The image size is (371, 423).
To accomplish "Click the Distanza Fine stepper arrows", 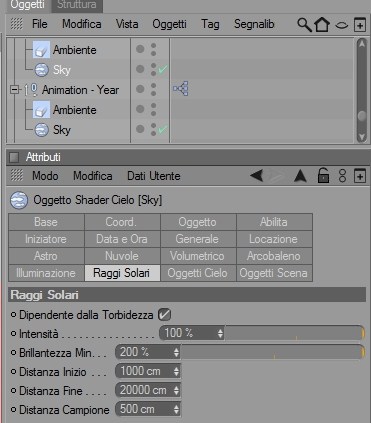I will [176, 390].
